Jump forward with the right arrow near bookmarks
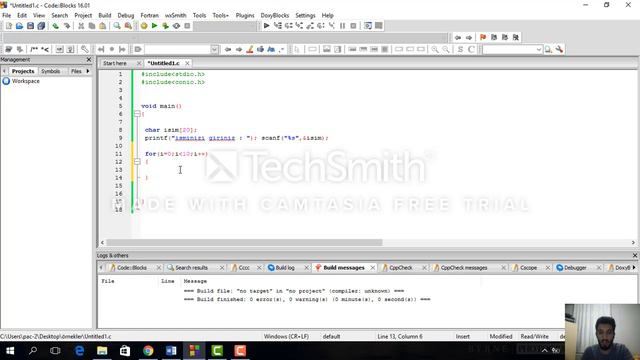 click(469, 38)
